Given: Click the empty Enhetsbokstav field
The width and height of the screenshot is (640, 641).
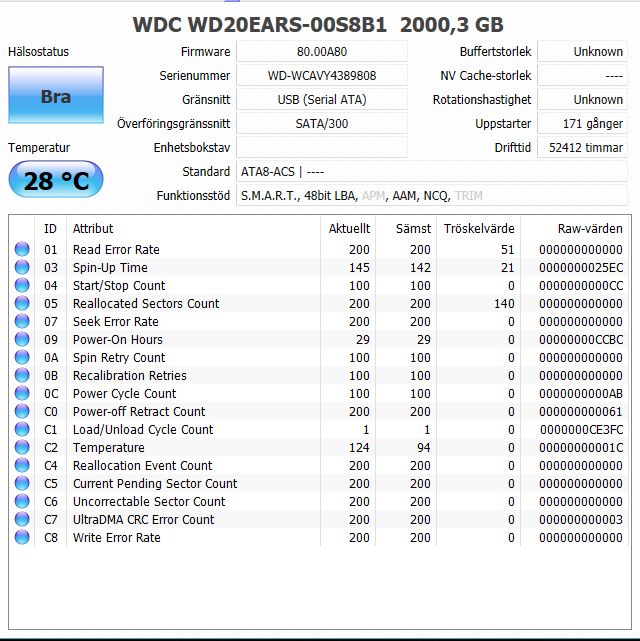Looking at the screenshot, I should [x=322, y=148].
